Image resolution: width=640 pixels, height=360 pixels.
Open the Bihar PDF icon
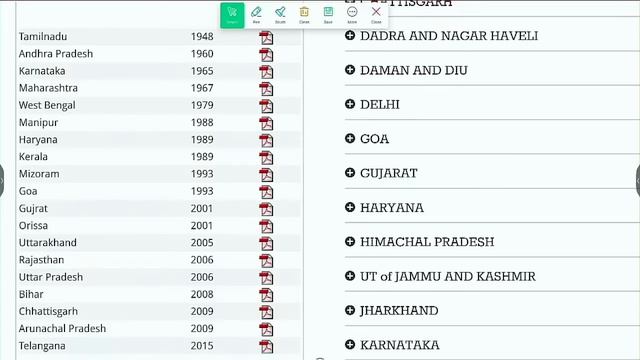266,295
